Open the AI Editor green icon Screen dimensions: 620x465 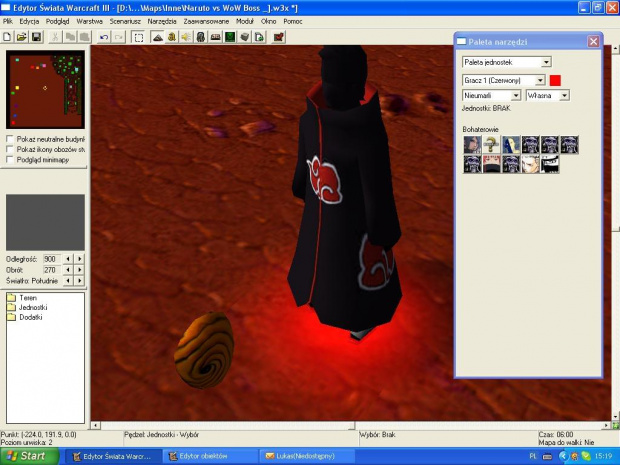[x=230, y=37]
